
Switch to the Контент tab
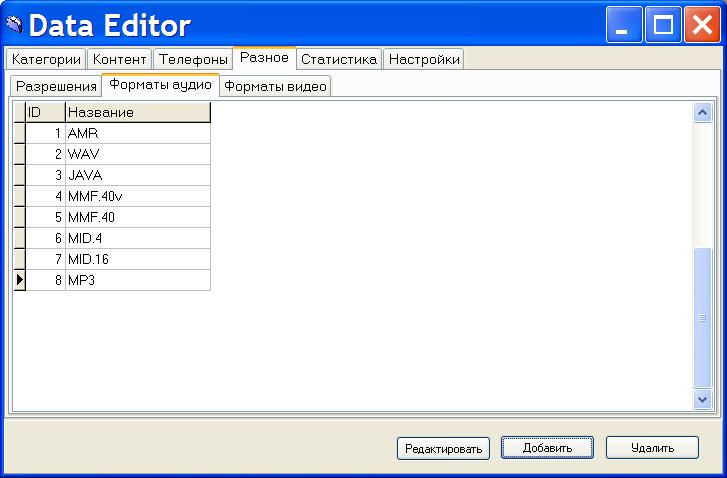pyautogui.click(x=120, y=59)
